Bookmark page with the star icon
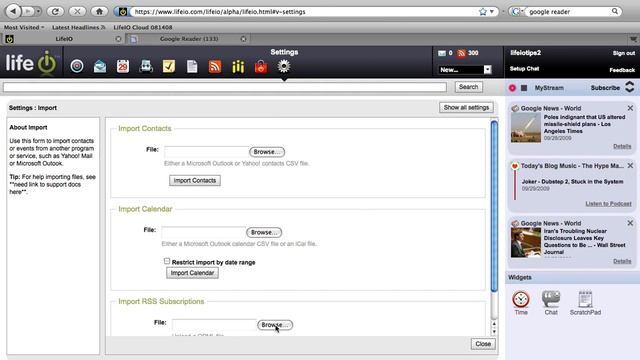640x360 pixels. coord(483,12)
